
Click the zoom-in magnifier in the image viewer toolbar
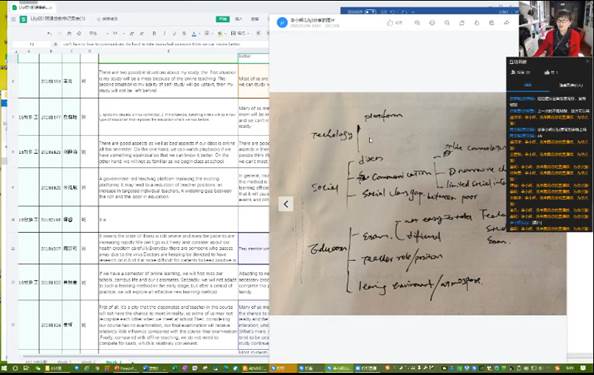pyautogui.click(x=417, y=23)
